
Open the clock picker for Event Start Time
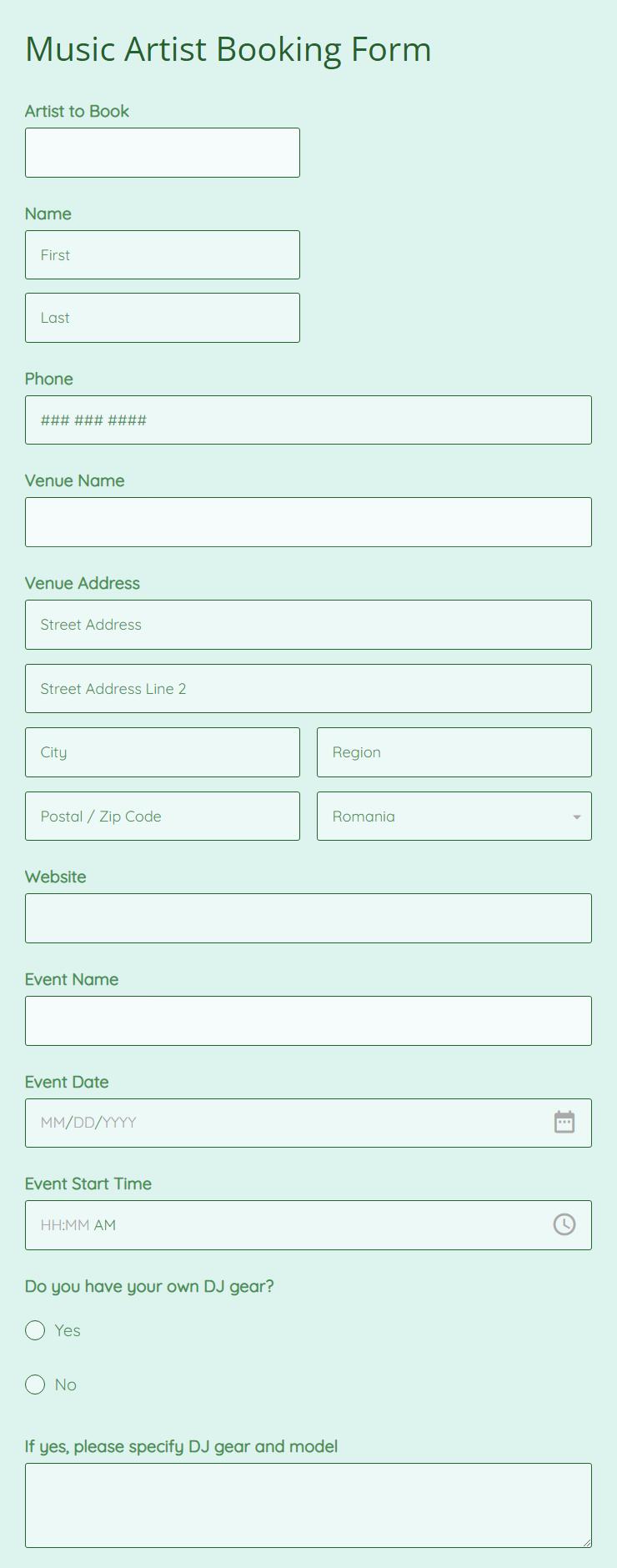point(564,1224)
